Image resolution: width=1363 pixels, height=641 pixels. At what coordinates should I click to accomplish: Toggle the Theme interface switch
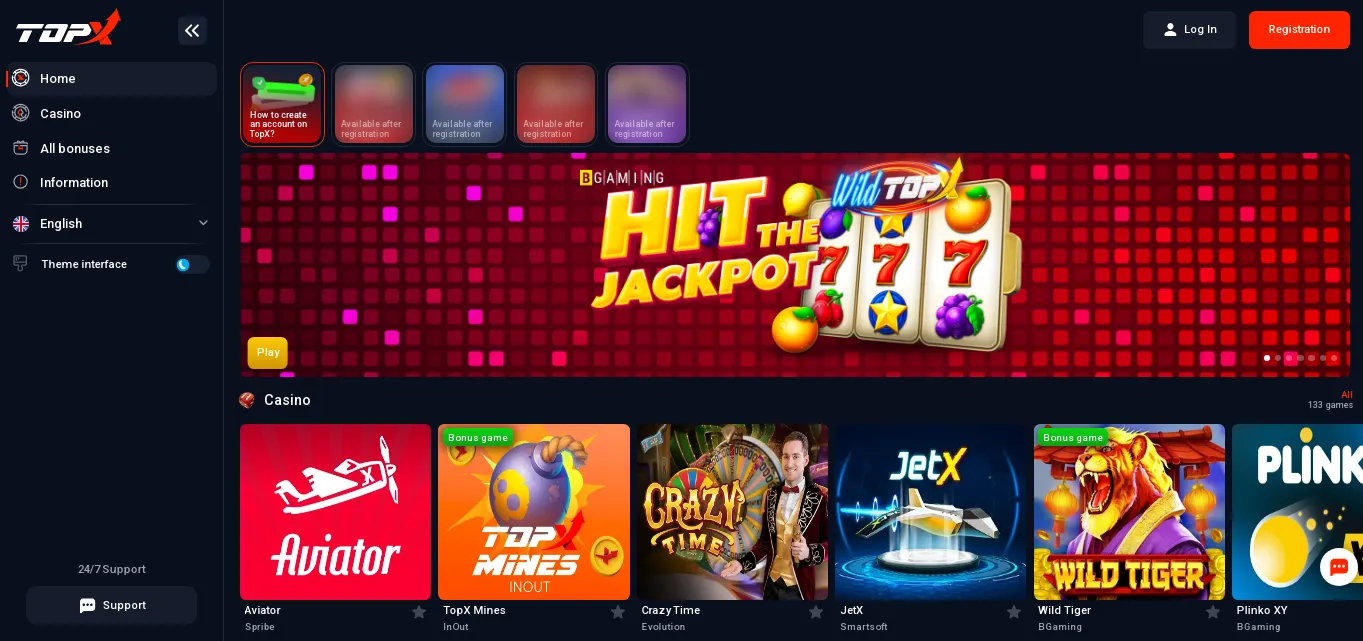click(192, 265)
